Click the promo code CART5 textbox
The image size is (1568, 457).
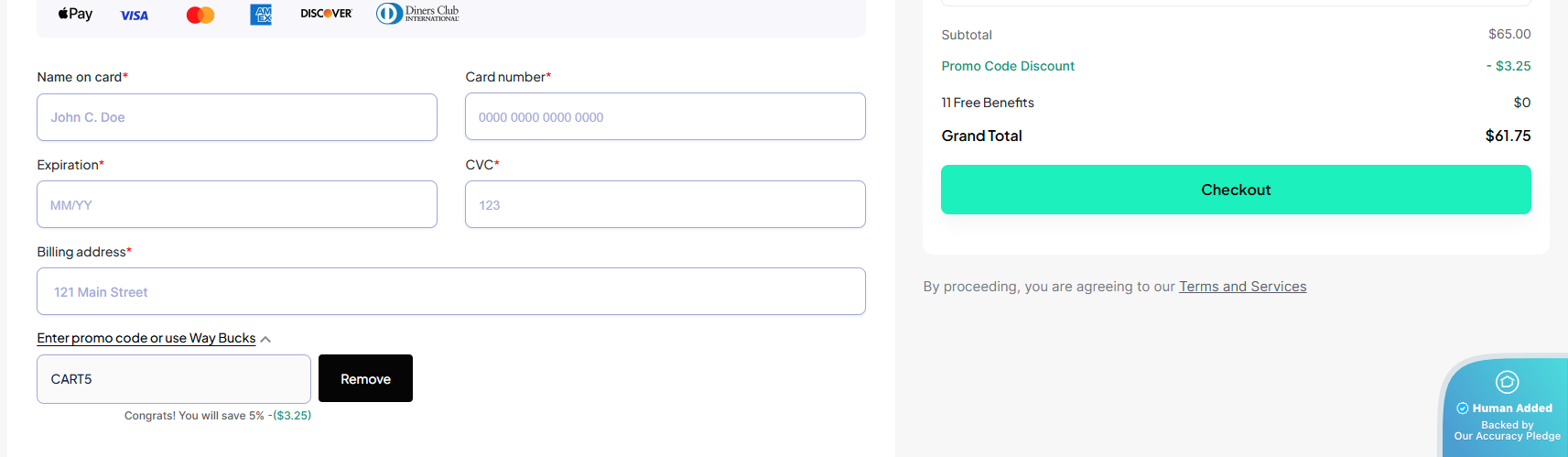[173, 379]
